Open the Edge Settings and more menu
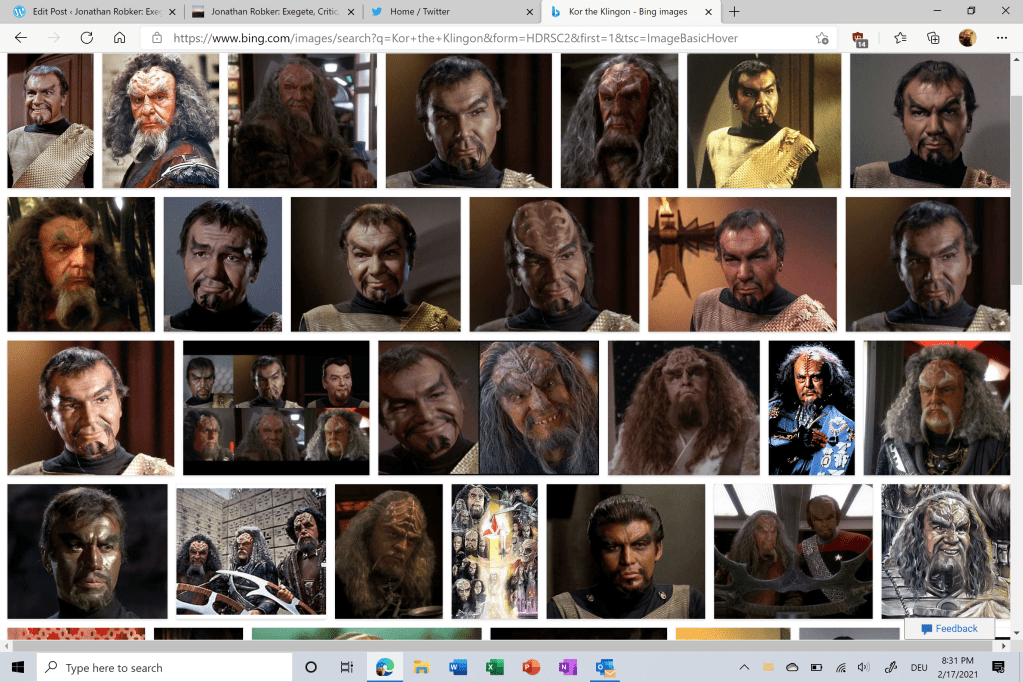Viewport: 1023px width, 682px height. (x=1002, y=38)
